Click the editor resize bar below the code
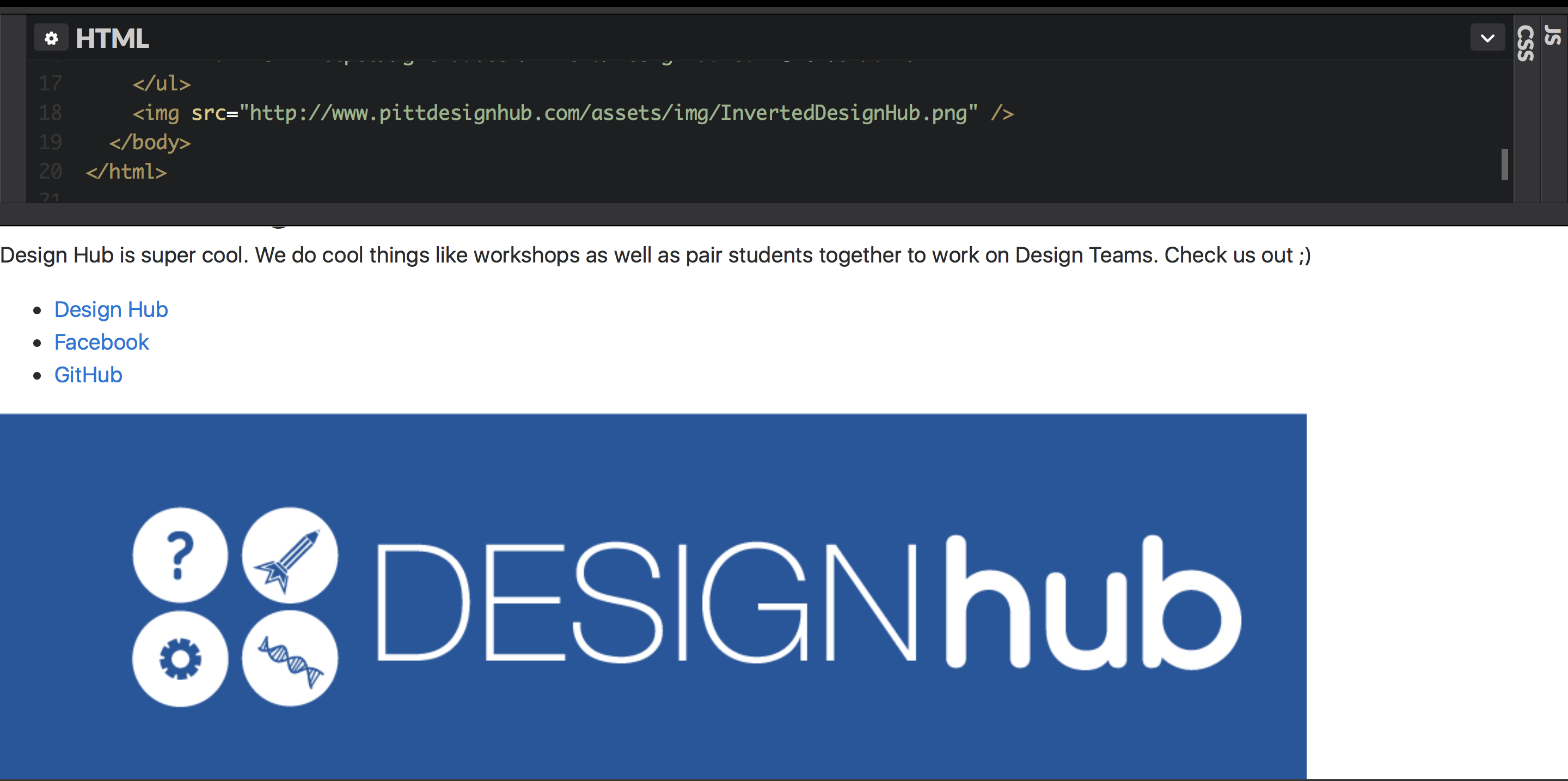 point(784,214)
